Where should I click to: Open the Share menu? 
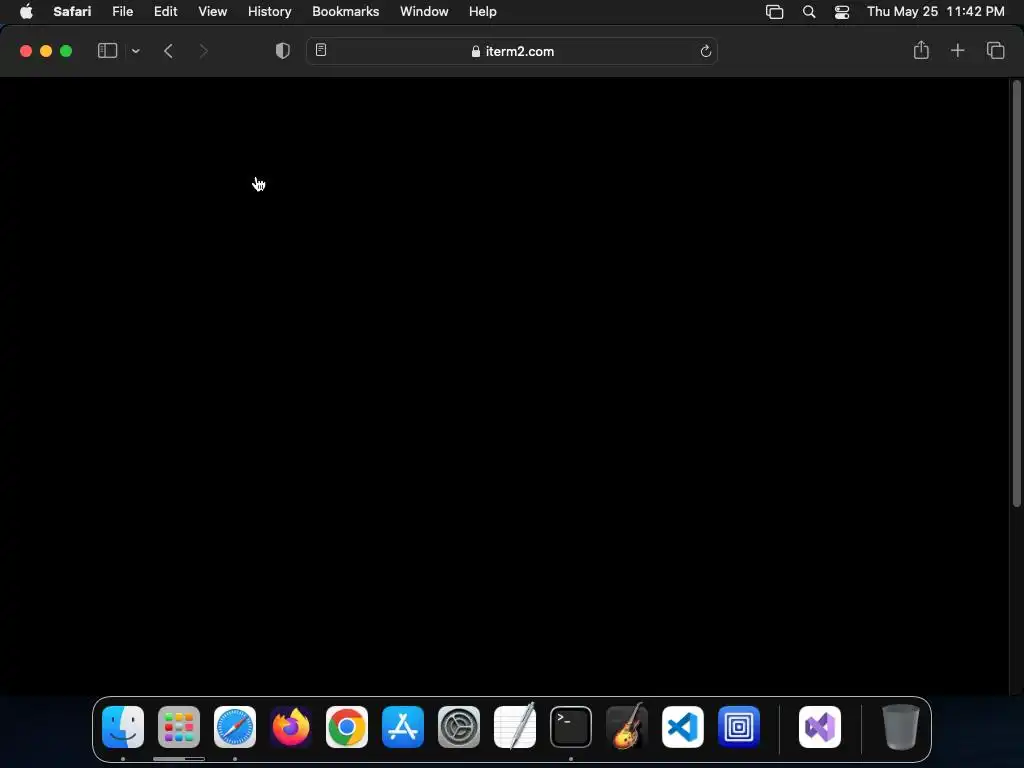(x=921, y=50)
